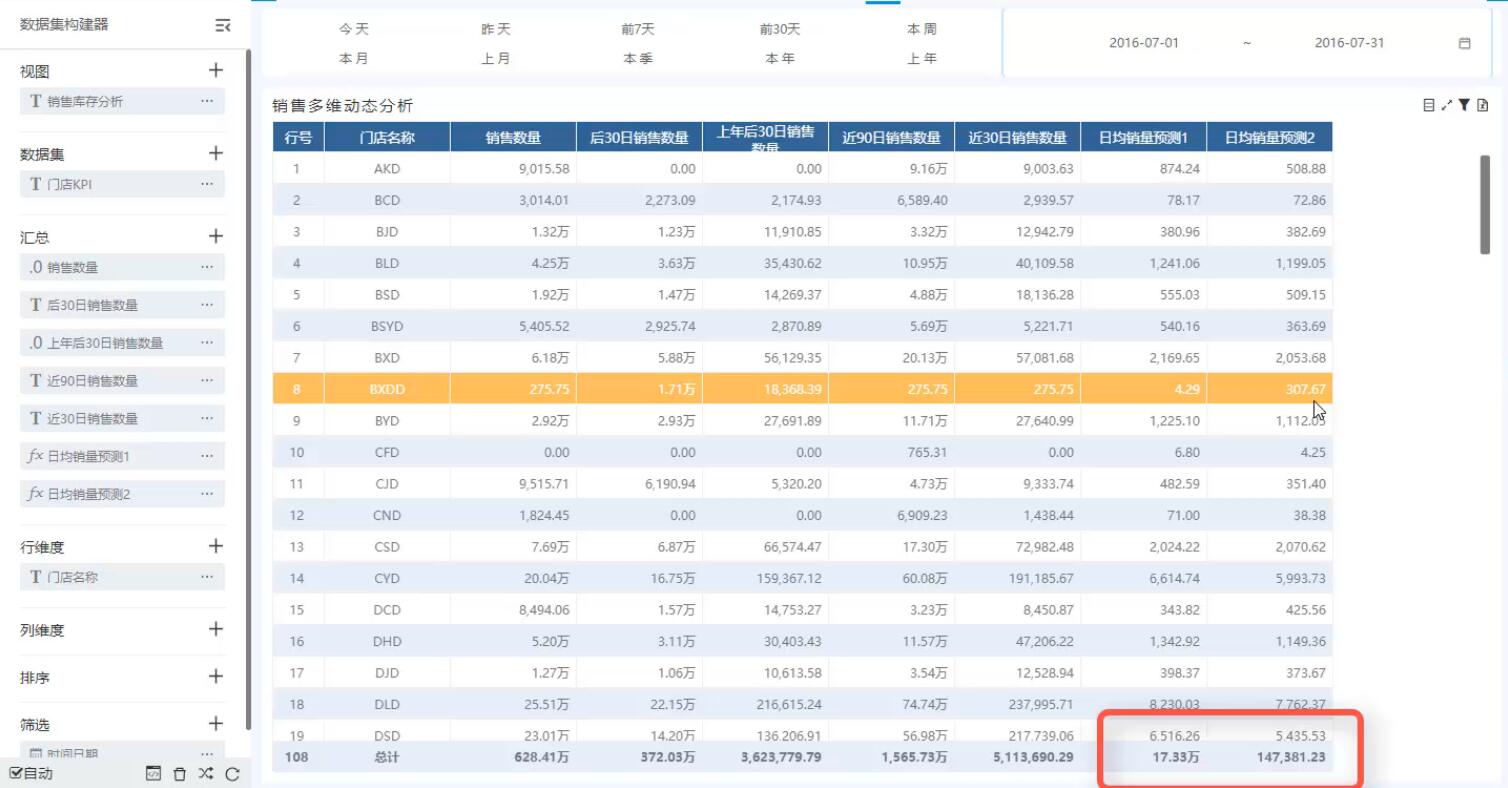The width and height of the screenshot is (1508, 788).
Task: Export table using the Excel file icon
Action: (1483, 105)
